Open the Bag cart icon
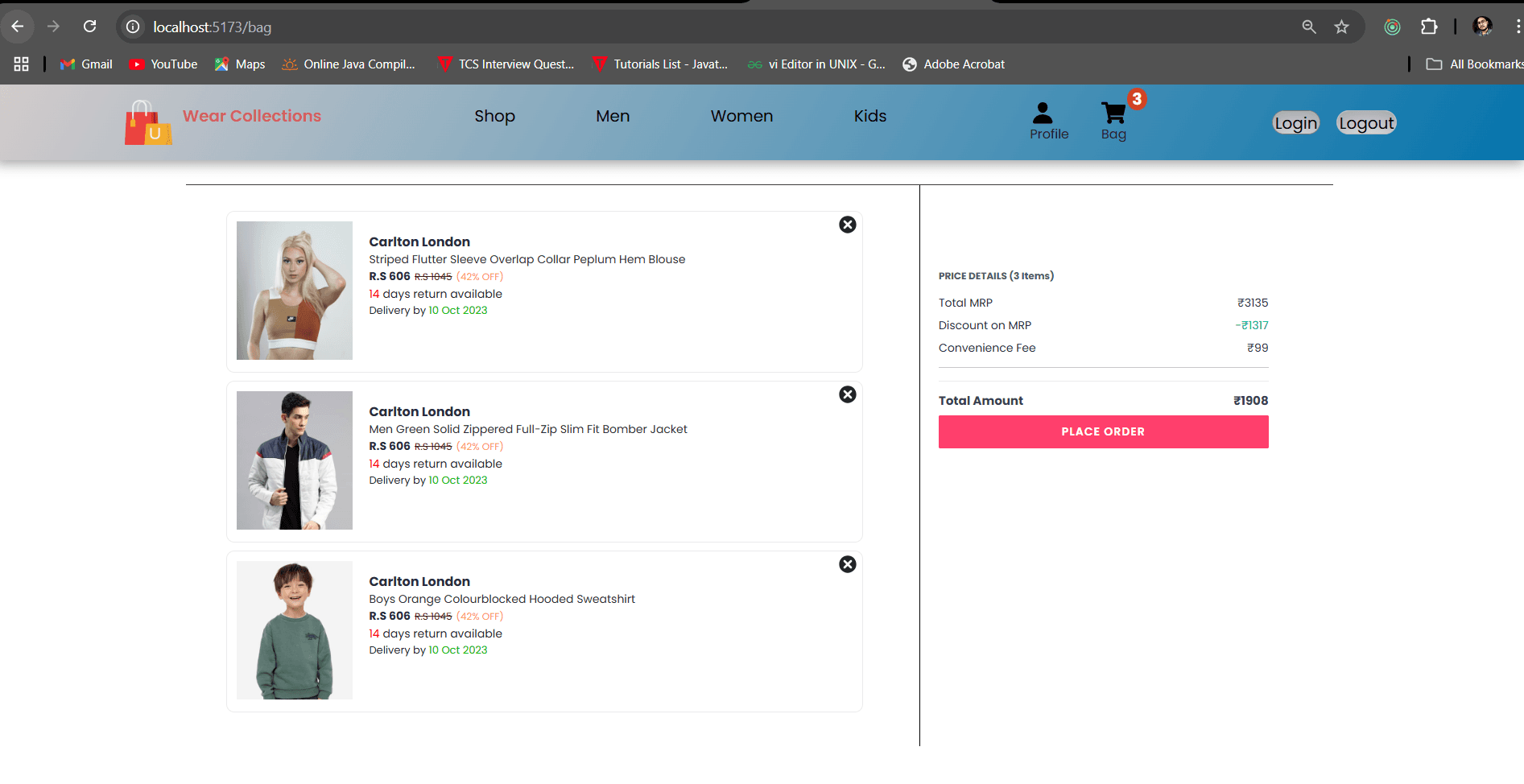Viewport: 1524px width, 784px height. (1114, 122)
